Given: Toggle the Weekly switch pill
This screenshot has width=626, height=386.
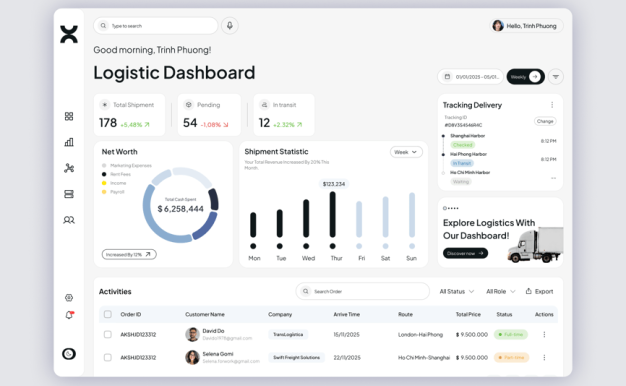Looking at the screenshot, I should [525, 77].
